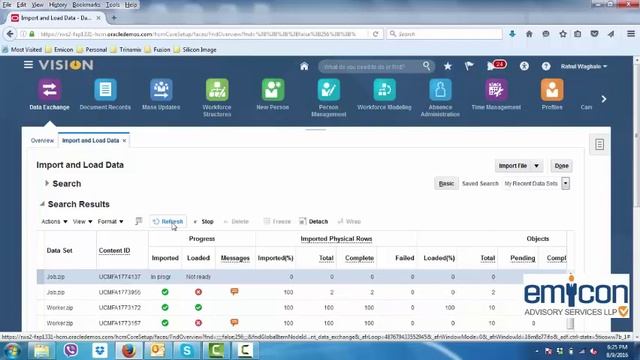Screen dimensions: 640x360
Task: Open the Import File dropdown arrow
Action: point(536,166)
